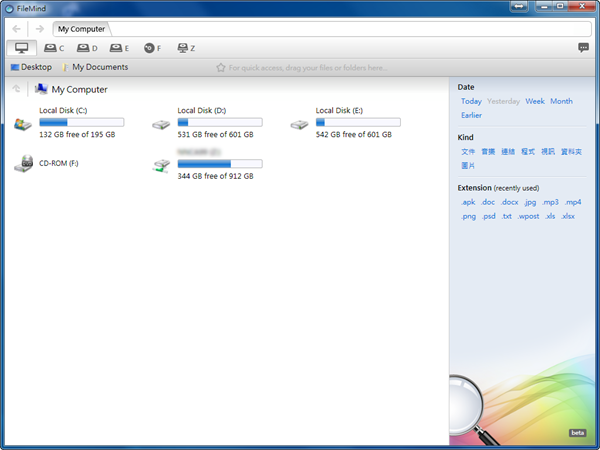
Task: Go back with the left navigation arrow
Action: coord(16,29)
